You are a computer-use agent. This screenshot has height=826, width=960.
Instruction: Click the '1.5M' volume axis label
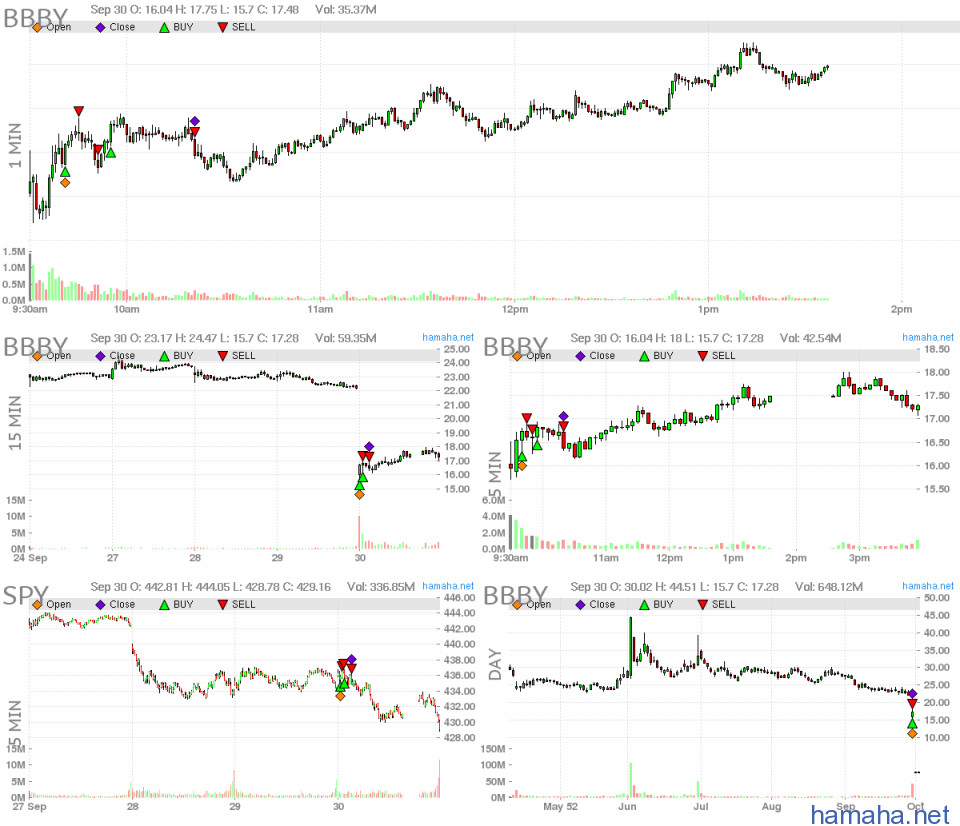(x=14, y=252)
